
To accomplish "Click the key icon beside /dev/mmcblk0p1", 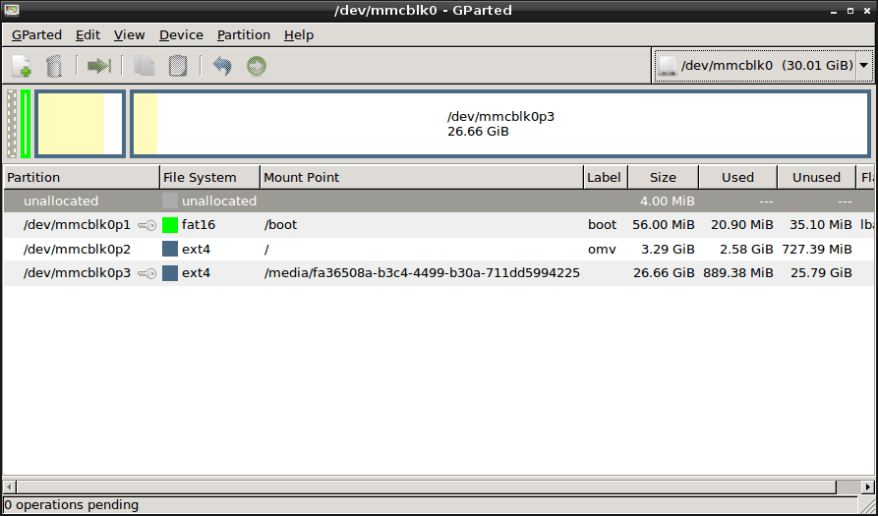I will tap(147, 225).
